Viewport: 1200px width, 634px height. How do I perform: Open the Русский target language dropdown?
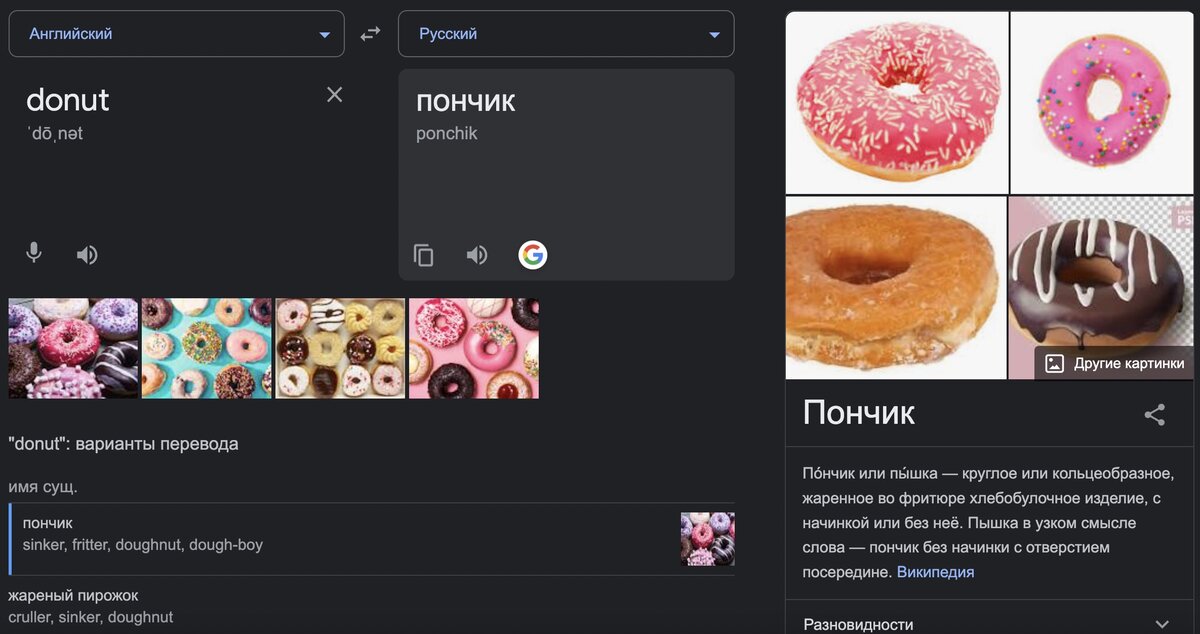click(566, 34)
